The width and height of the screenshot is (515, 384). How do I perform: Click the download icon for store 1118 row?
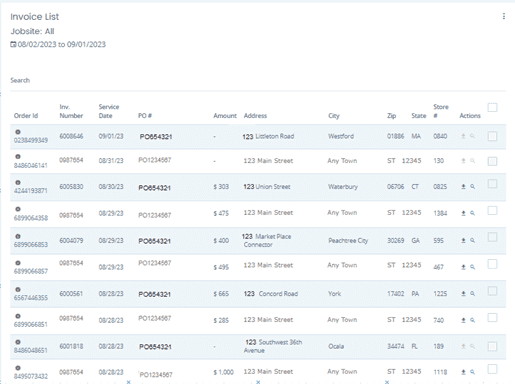pyautogui.click(x=463, y=372)
